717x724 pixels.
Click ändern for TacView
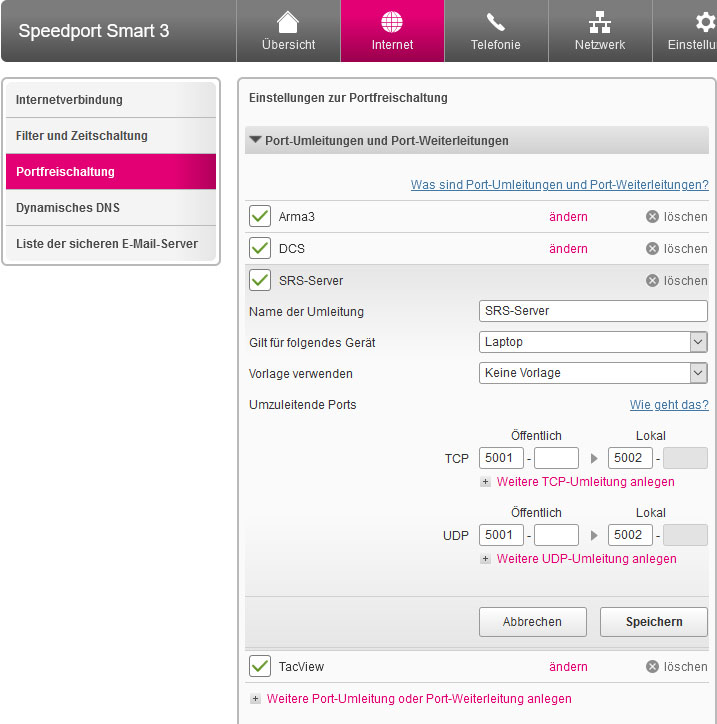[568, 666]
